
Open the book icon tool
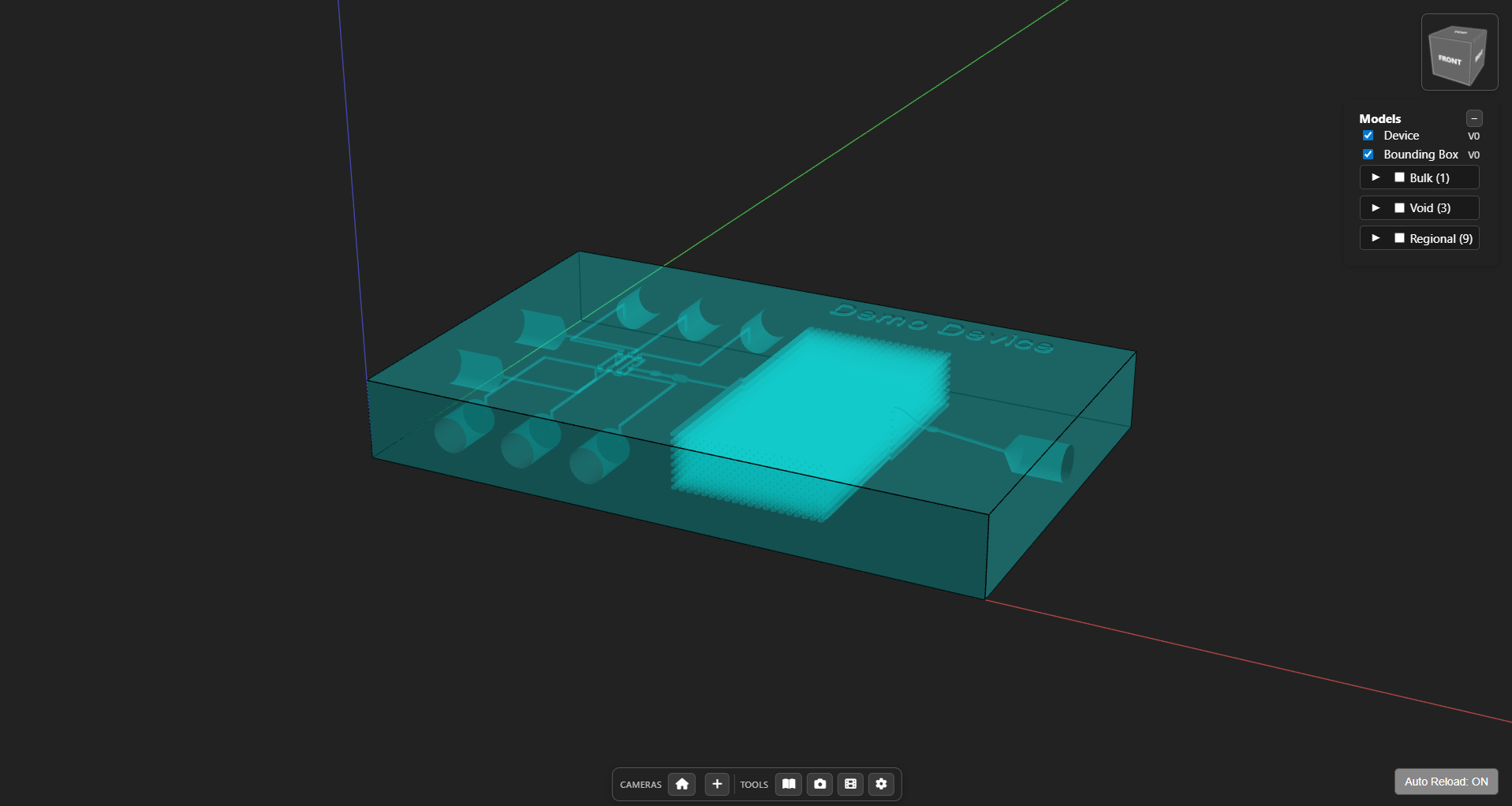click(789, 784)
